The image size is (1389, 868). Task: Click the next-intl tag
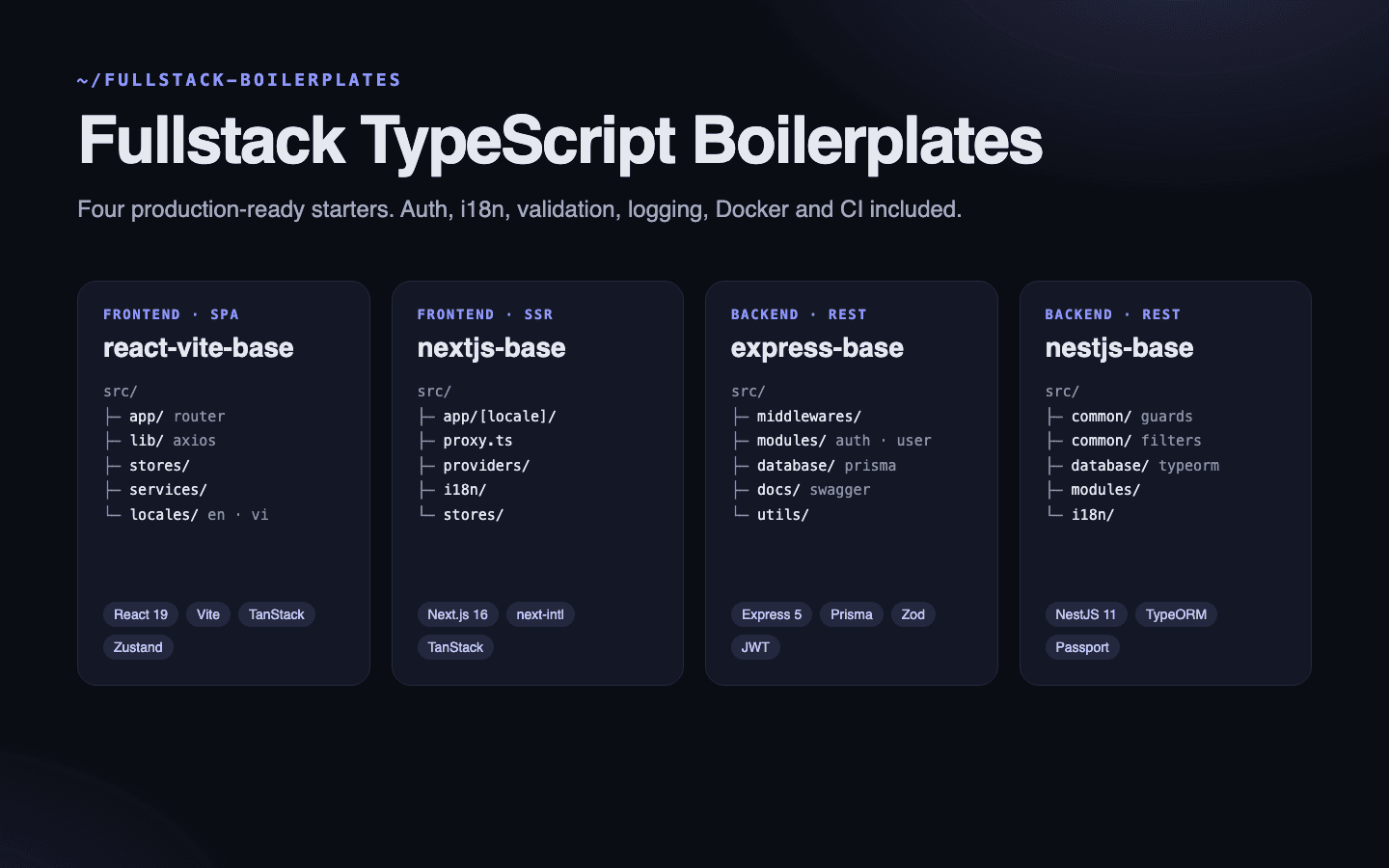point(540,614)
